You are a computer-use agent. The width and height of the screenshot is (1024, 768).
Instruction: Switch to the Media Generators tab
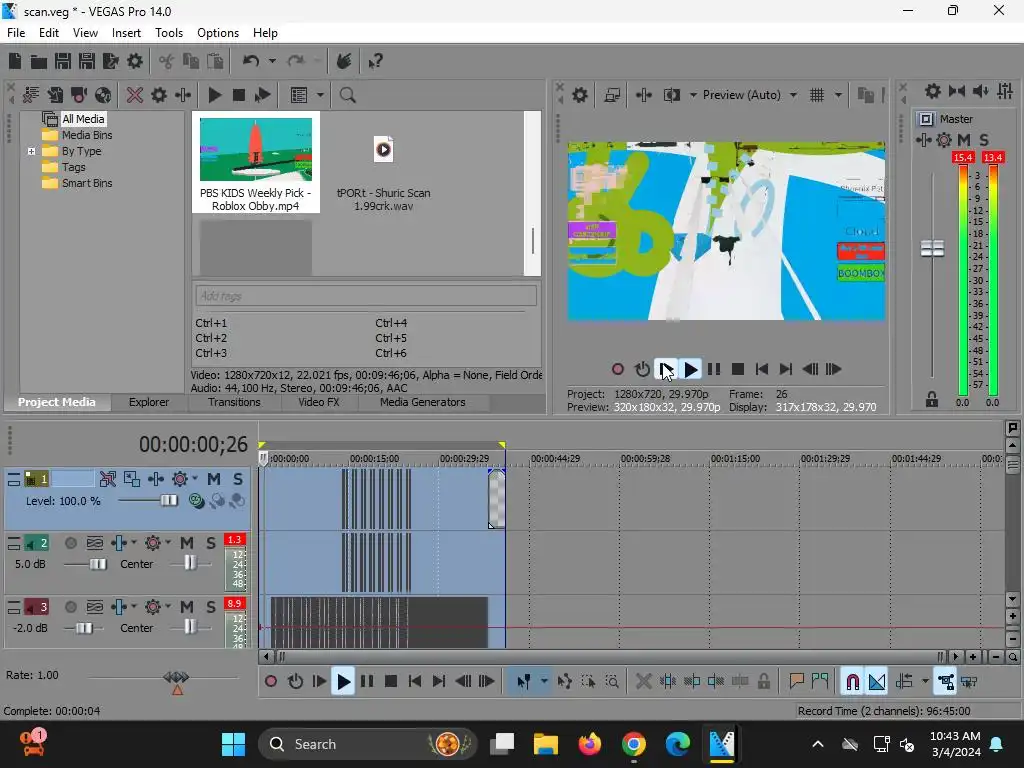[423, 402]
